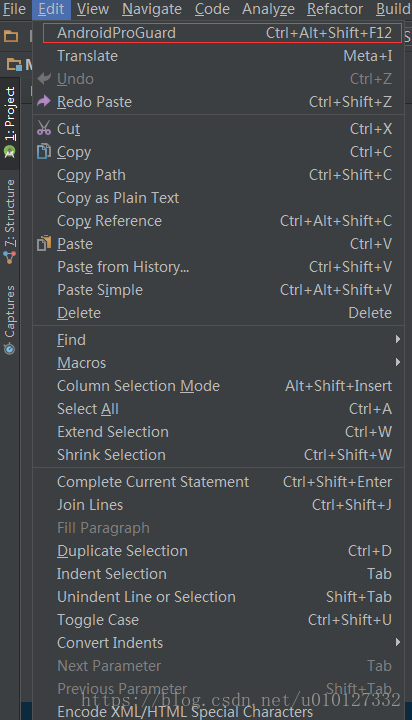Click the Redo Paste arrow icon
Image resolution: width=412 pixels, height=720 pixels.
(x=44, y=101)
